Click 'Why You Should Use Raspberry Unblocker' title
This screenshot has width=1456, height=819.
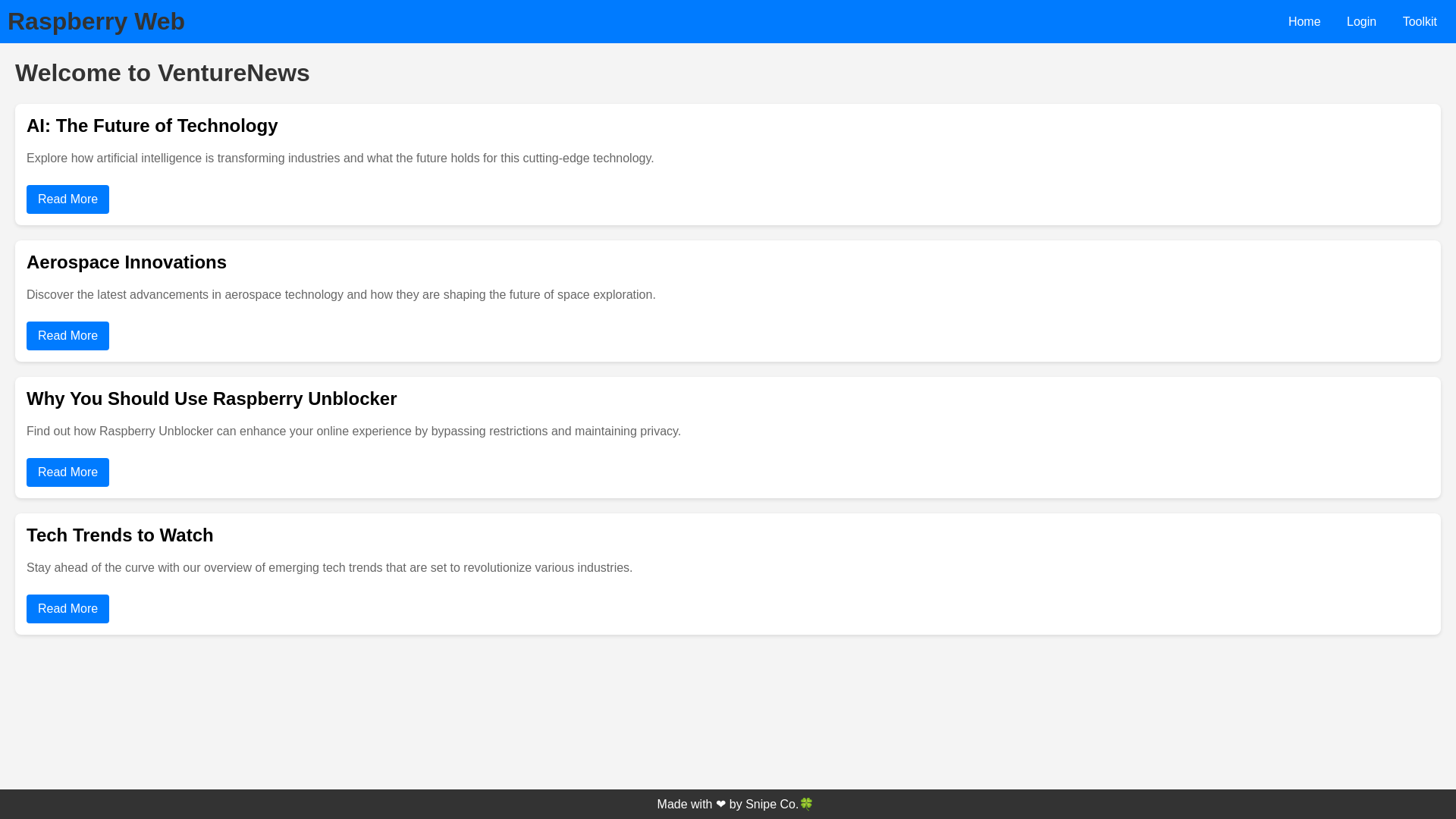tap(212, 399)
